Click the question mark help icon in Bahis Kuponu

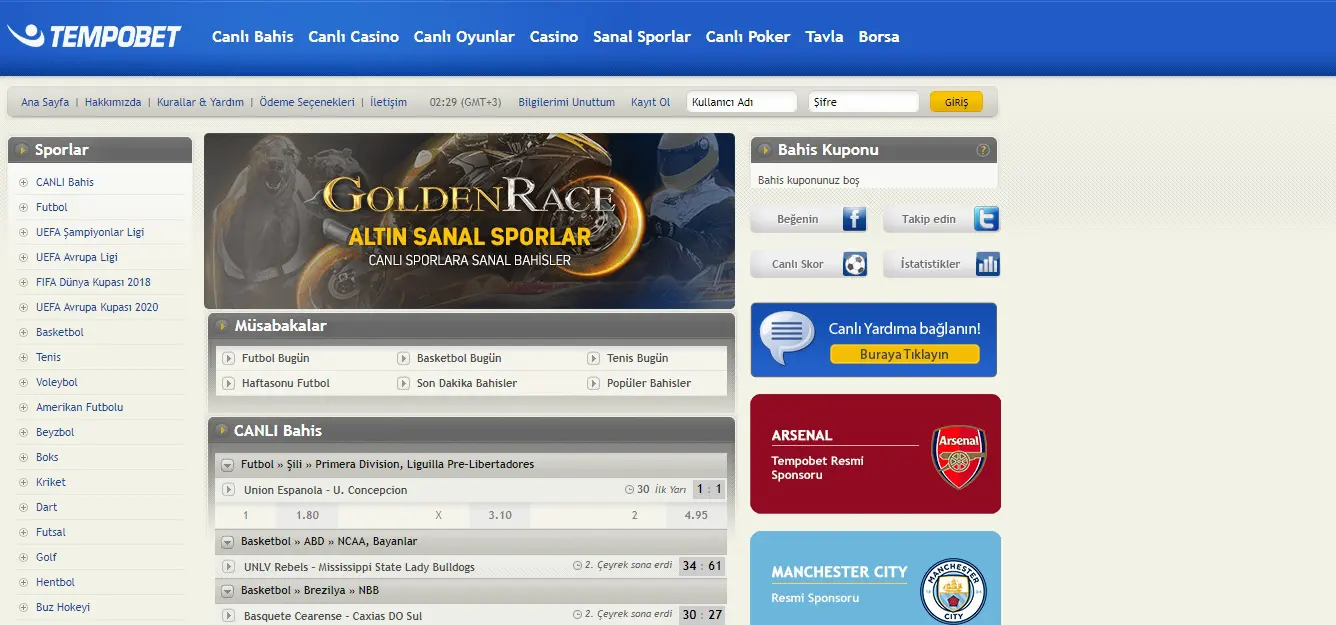click(x=983, y=150)
